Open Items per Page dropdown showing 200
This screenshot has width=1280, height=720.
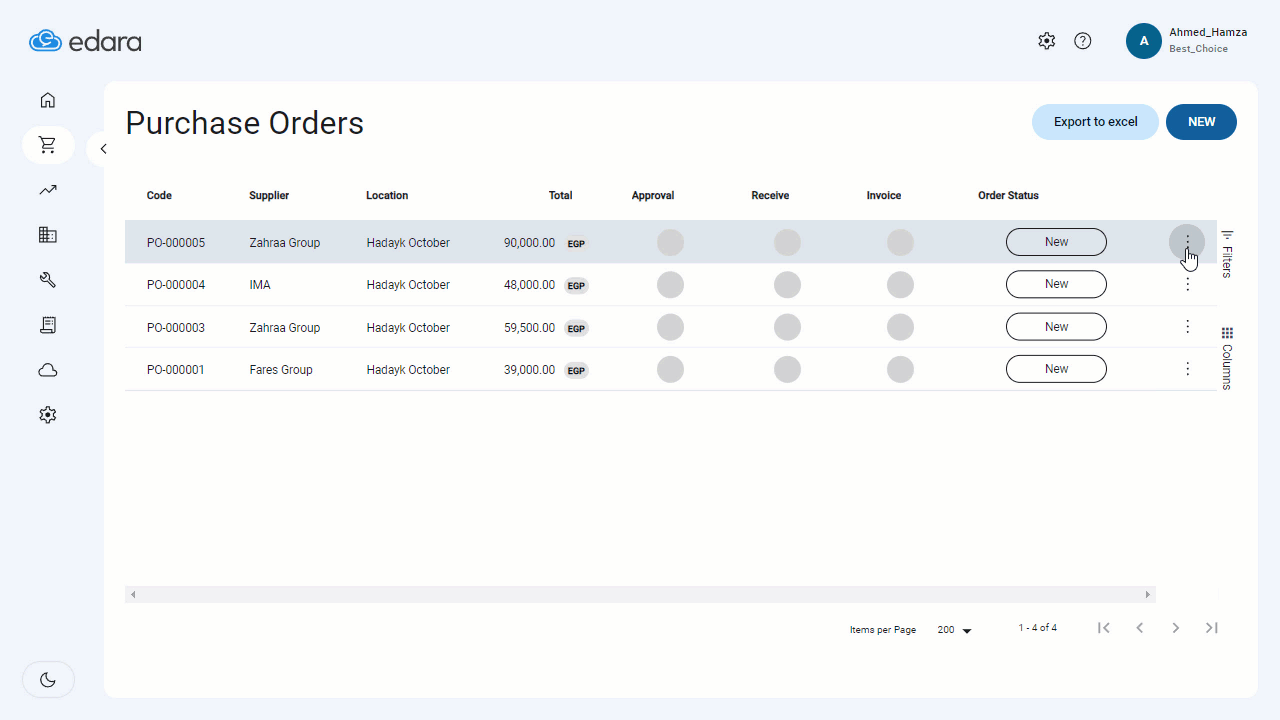pos(954,630)
